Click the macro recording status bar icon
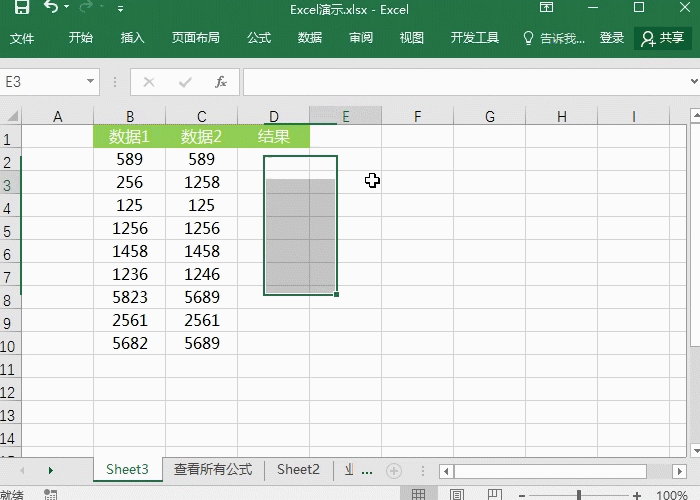The height and width of the screenshot is (500, 700). [50, 494]
